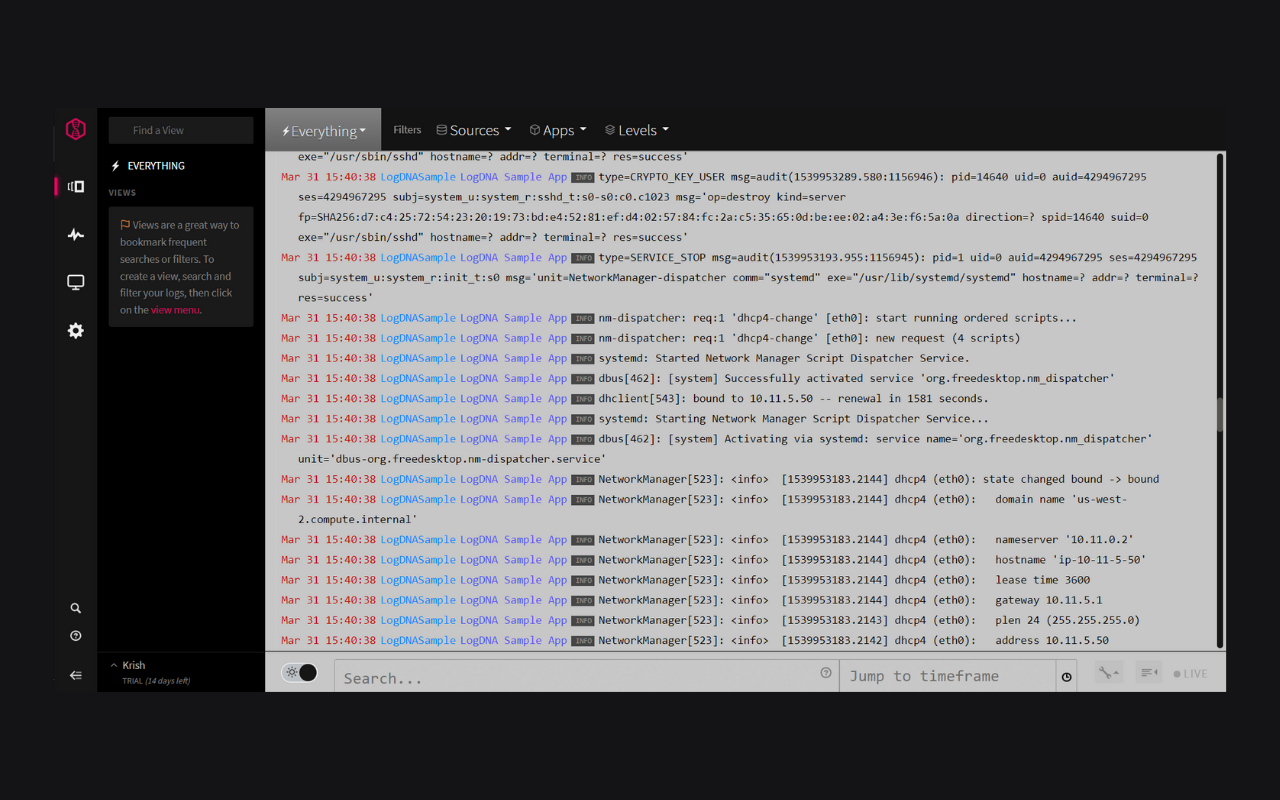The width and height of the screenshot is (1280, 800).
Task: Focus the Jump to timeframe field
Action: [947, 677]
